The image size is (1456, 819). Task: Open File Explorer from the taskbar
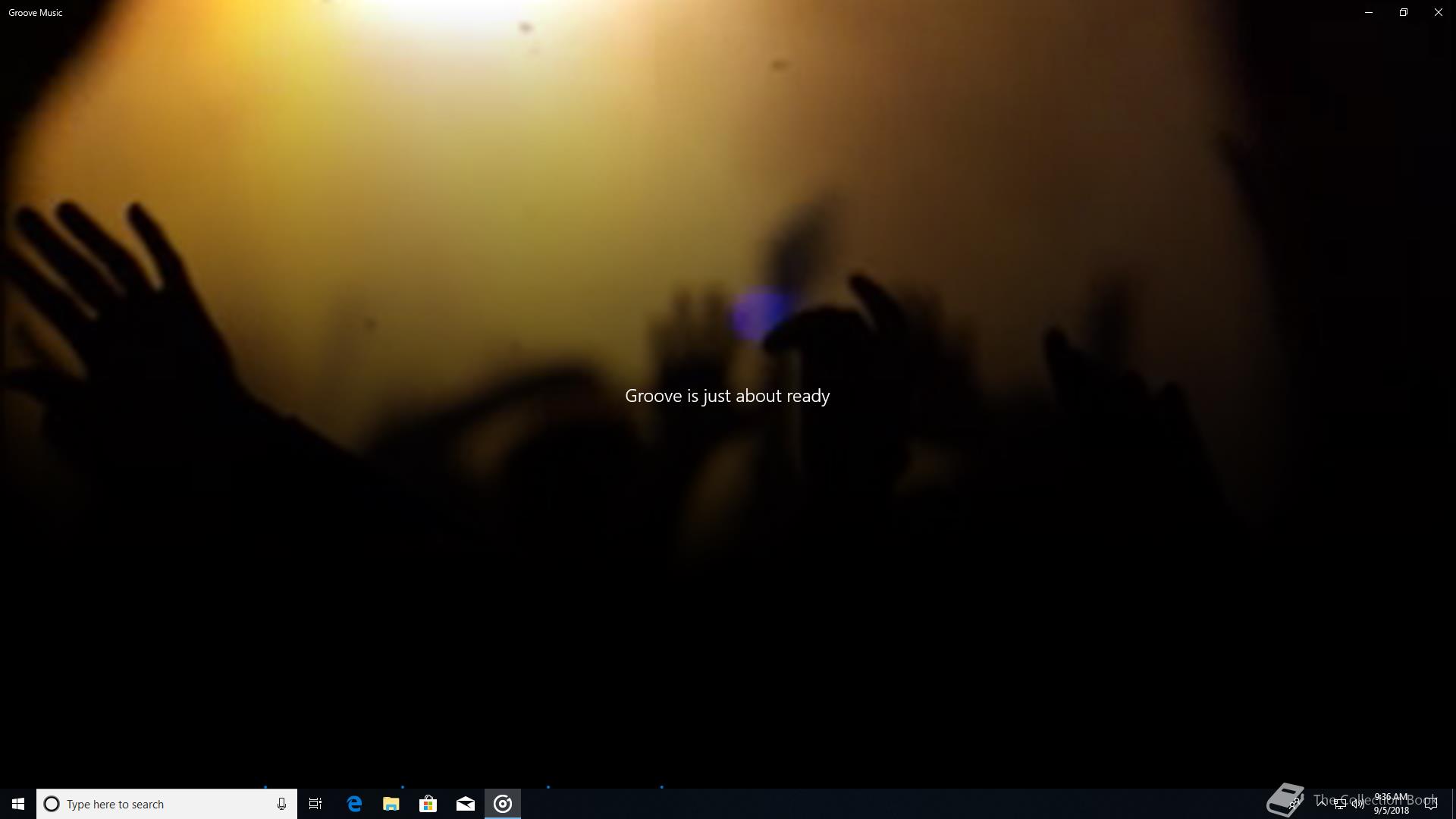coord(391,804)
